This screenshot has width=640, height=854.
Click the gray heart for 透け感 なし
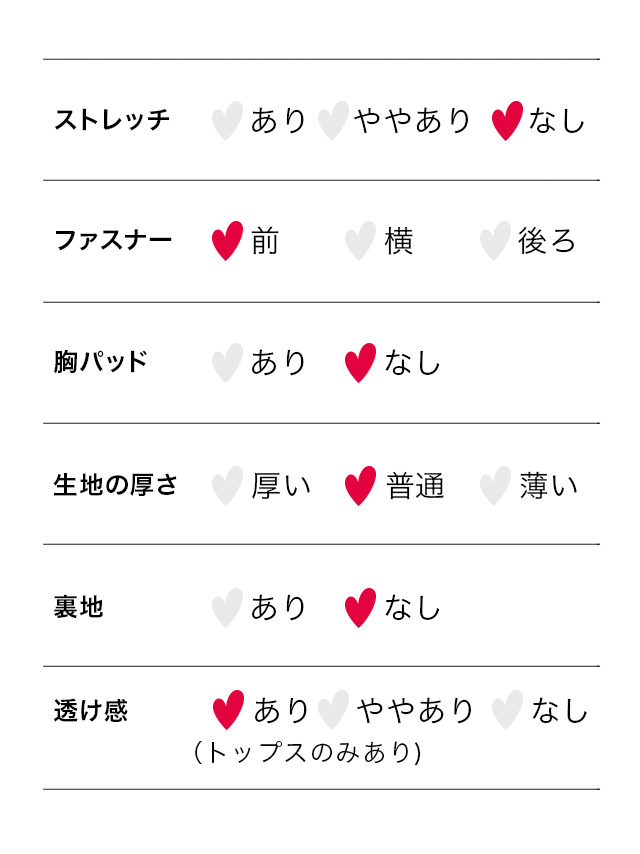(507, 710)
